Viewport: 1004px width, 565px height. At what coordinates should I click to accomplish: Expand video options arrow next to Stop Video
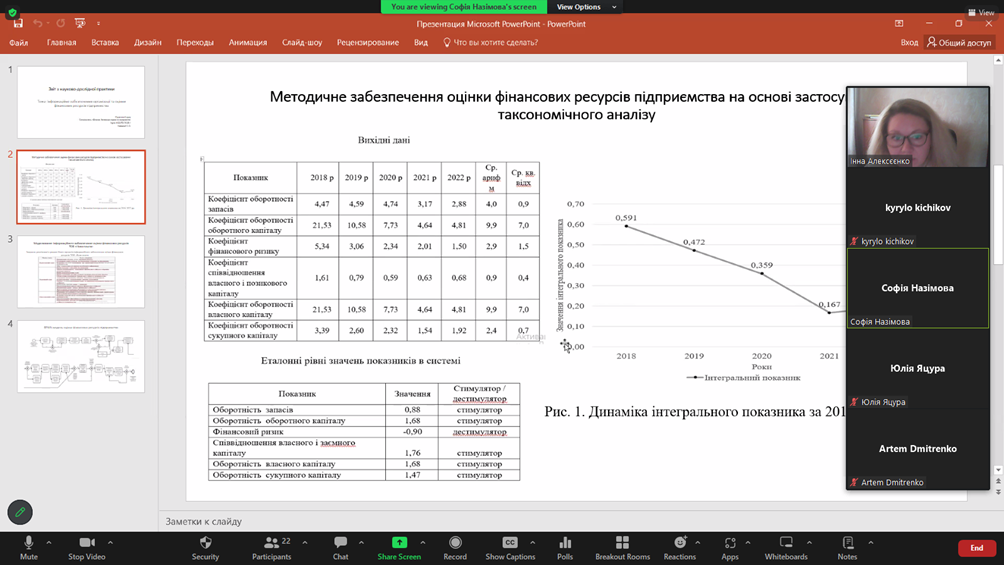click(x=110, y=543)
